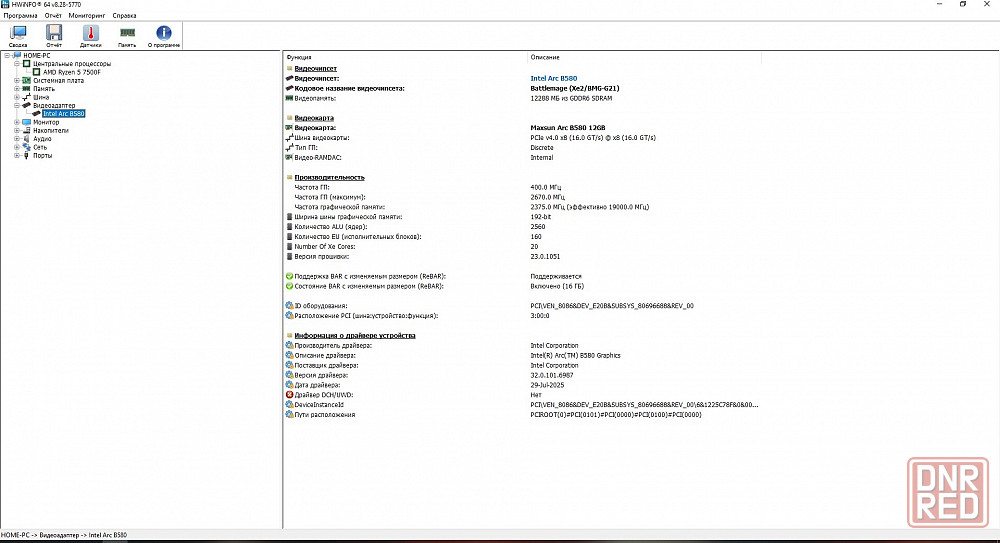Viewport: 1000px width, 543px height.
Task: Click the Отчёт floppy disk toolbar icon
Action: pos(54,33)
